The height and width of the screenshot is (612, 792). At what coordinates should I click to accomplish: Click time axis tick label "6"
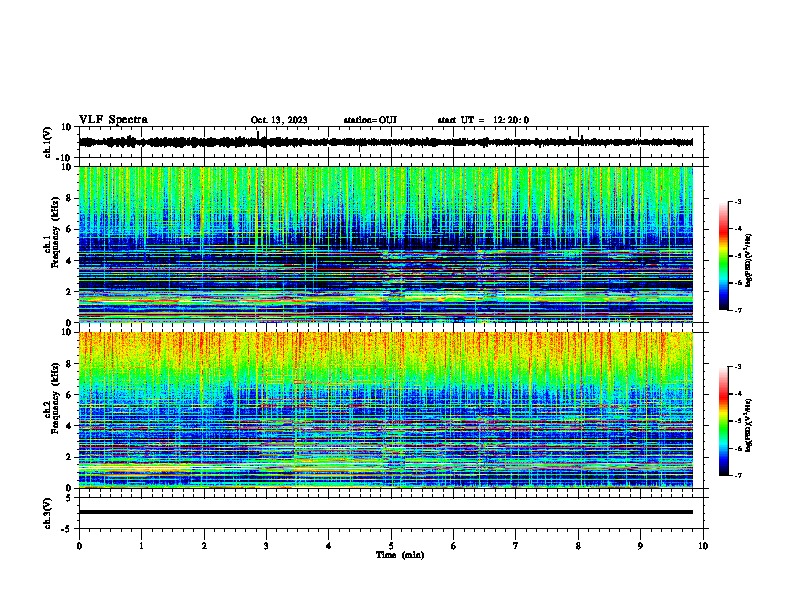[x=454, y=546]
